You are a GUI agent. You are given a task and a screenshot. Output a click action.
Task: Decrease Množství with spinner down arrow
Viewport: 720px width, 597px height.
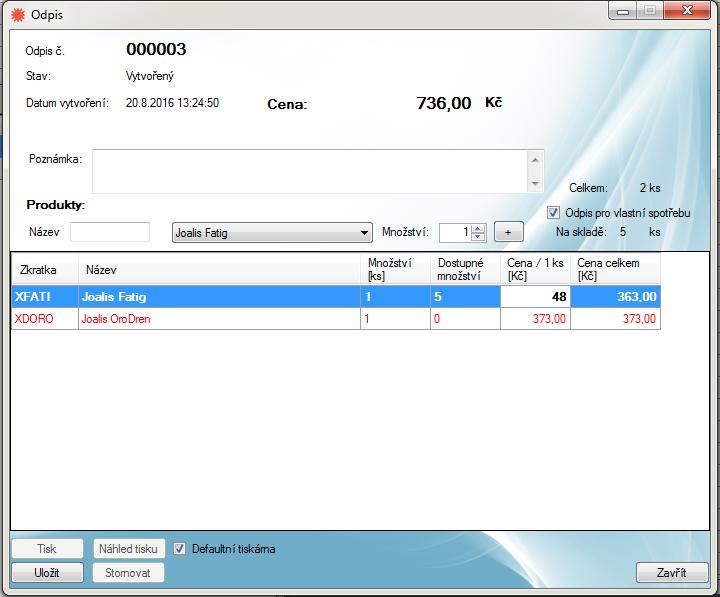pyautogui.click(x=478, y=237)
